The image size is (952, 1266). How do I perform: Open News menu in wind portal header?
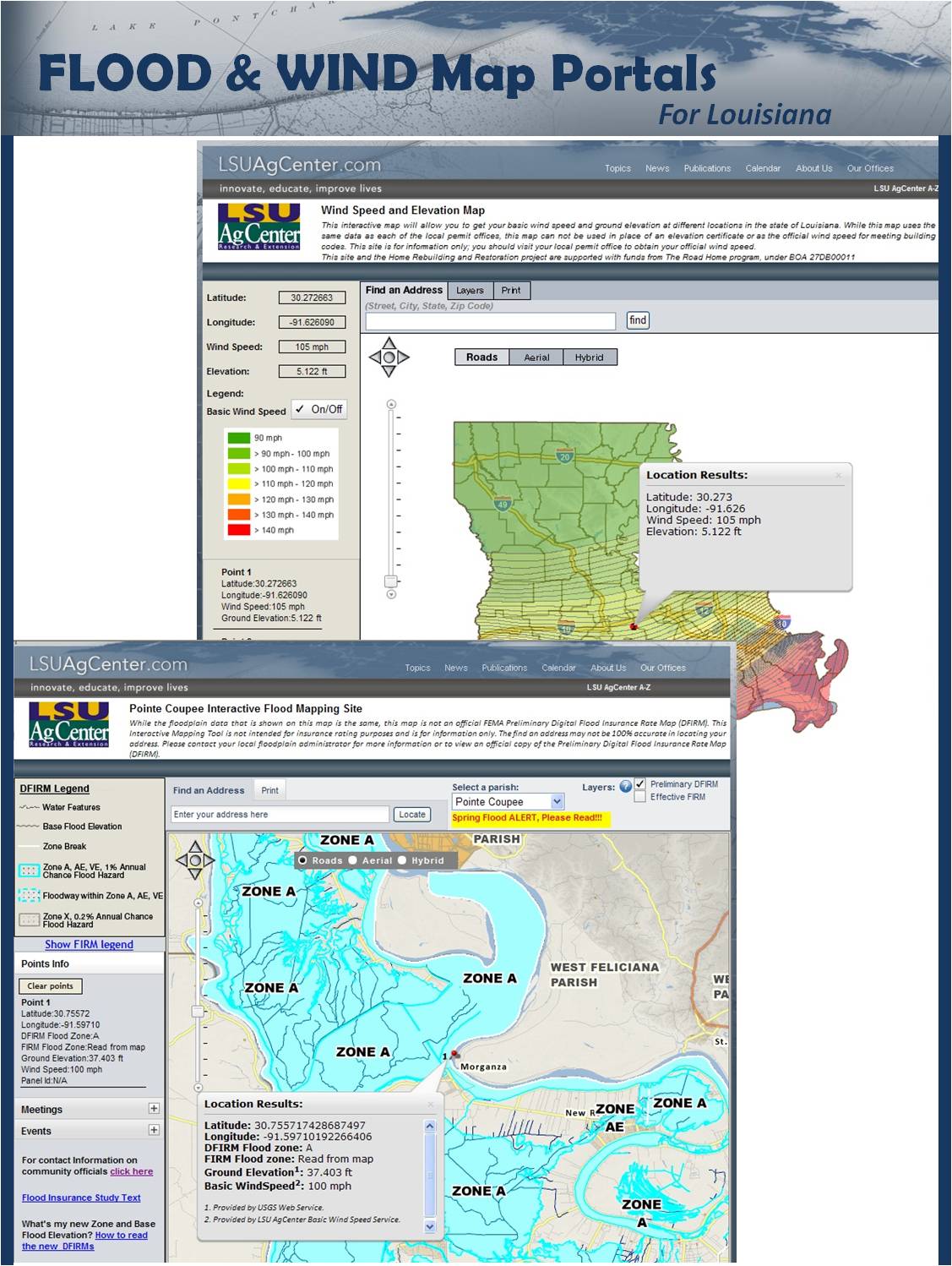657,168
